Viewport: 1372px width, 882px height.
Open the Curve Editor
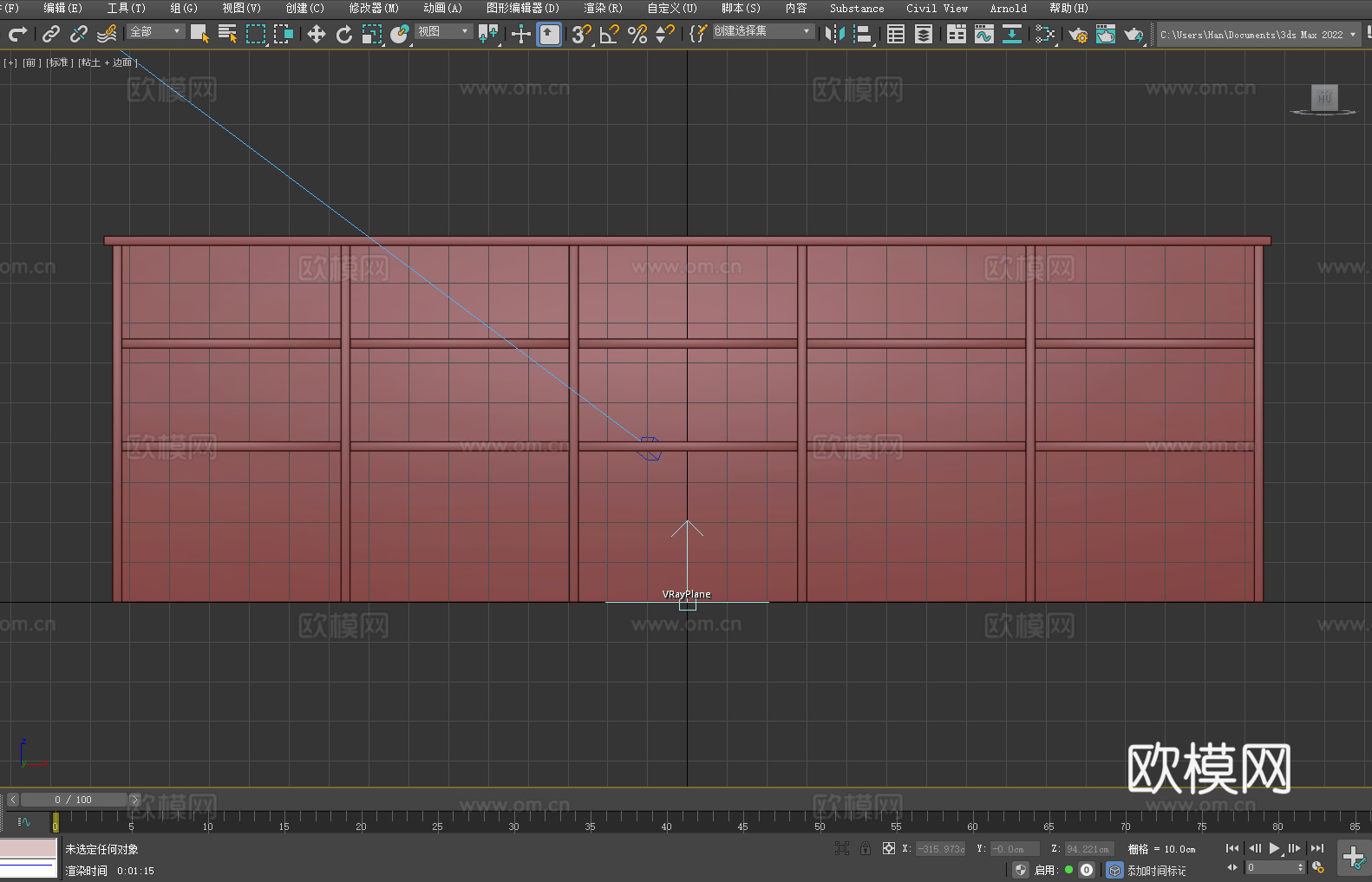tap(984, 34)
